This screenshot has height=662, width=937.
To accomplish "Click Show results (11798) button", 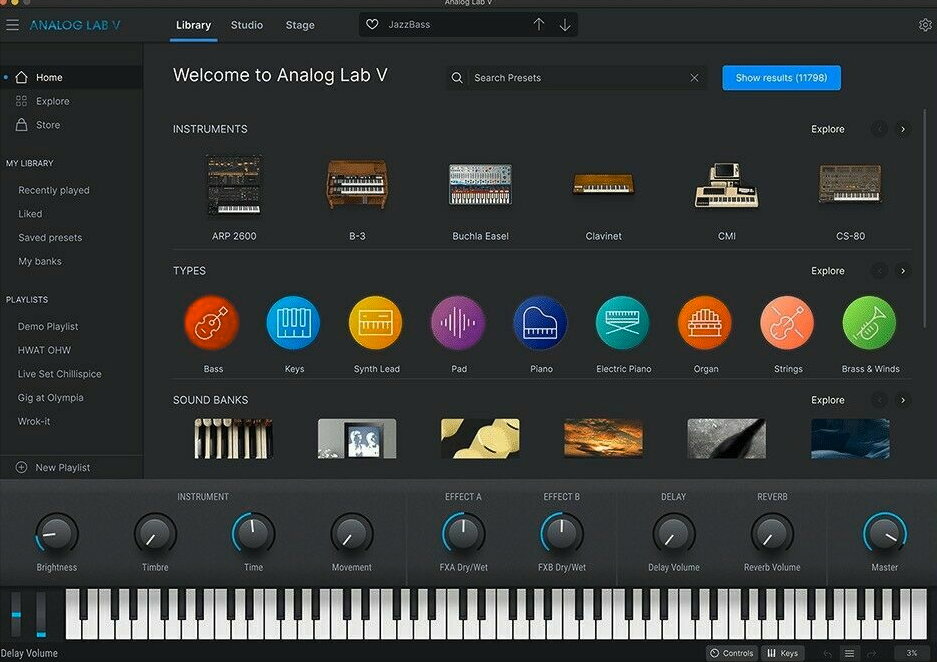I will (x=781, y=78).
